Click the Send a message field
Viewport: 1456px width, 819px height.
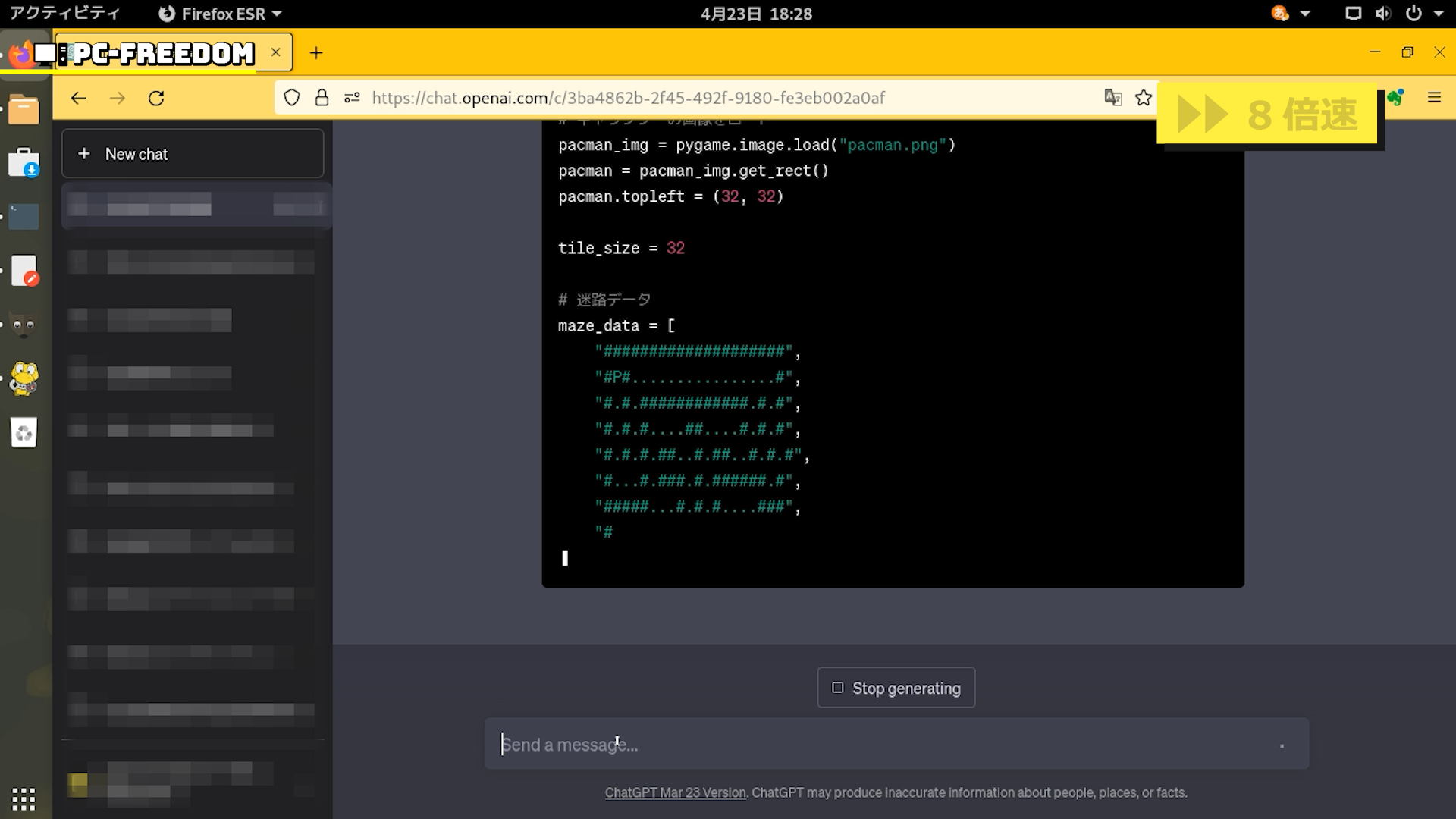[x=880, y=745]
